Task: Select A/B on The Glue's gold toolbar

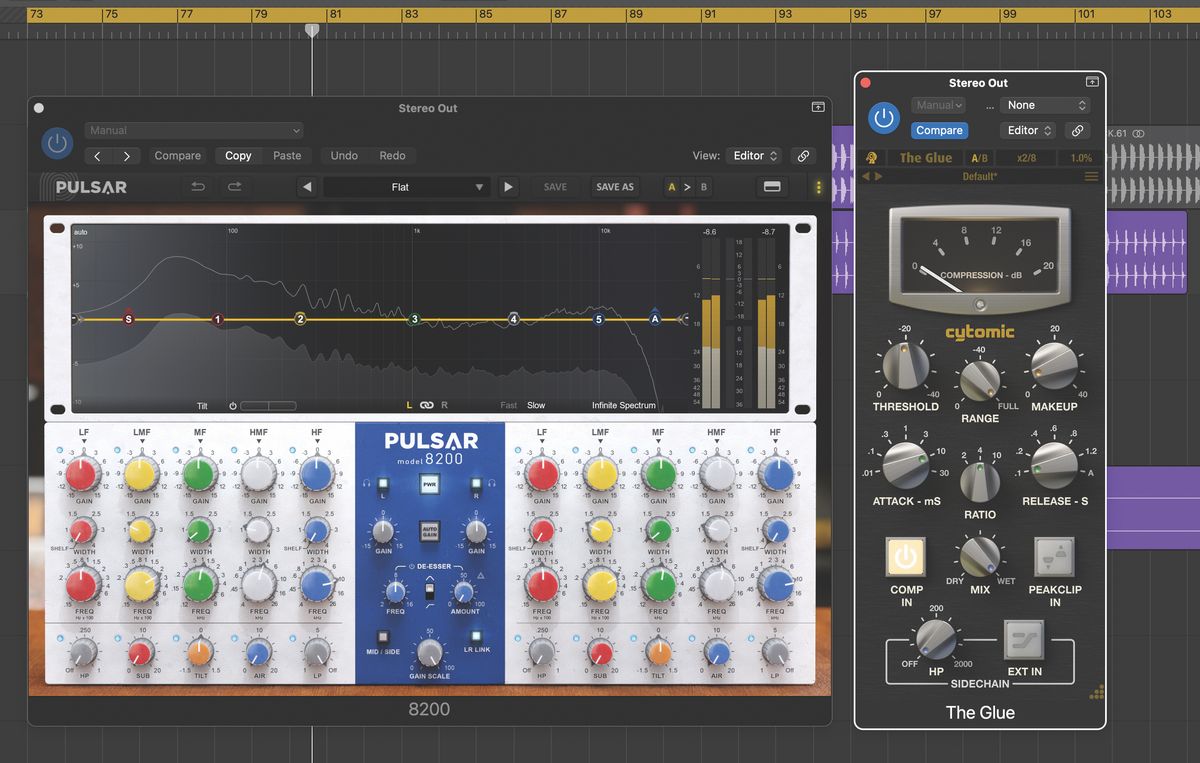Action: 979,157
